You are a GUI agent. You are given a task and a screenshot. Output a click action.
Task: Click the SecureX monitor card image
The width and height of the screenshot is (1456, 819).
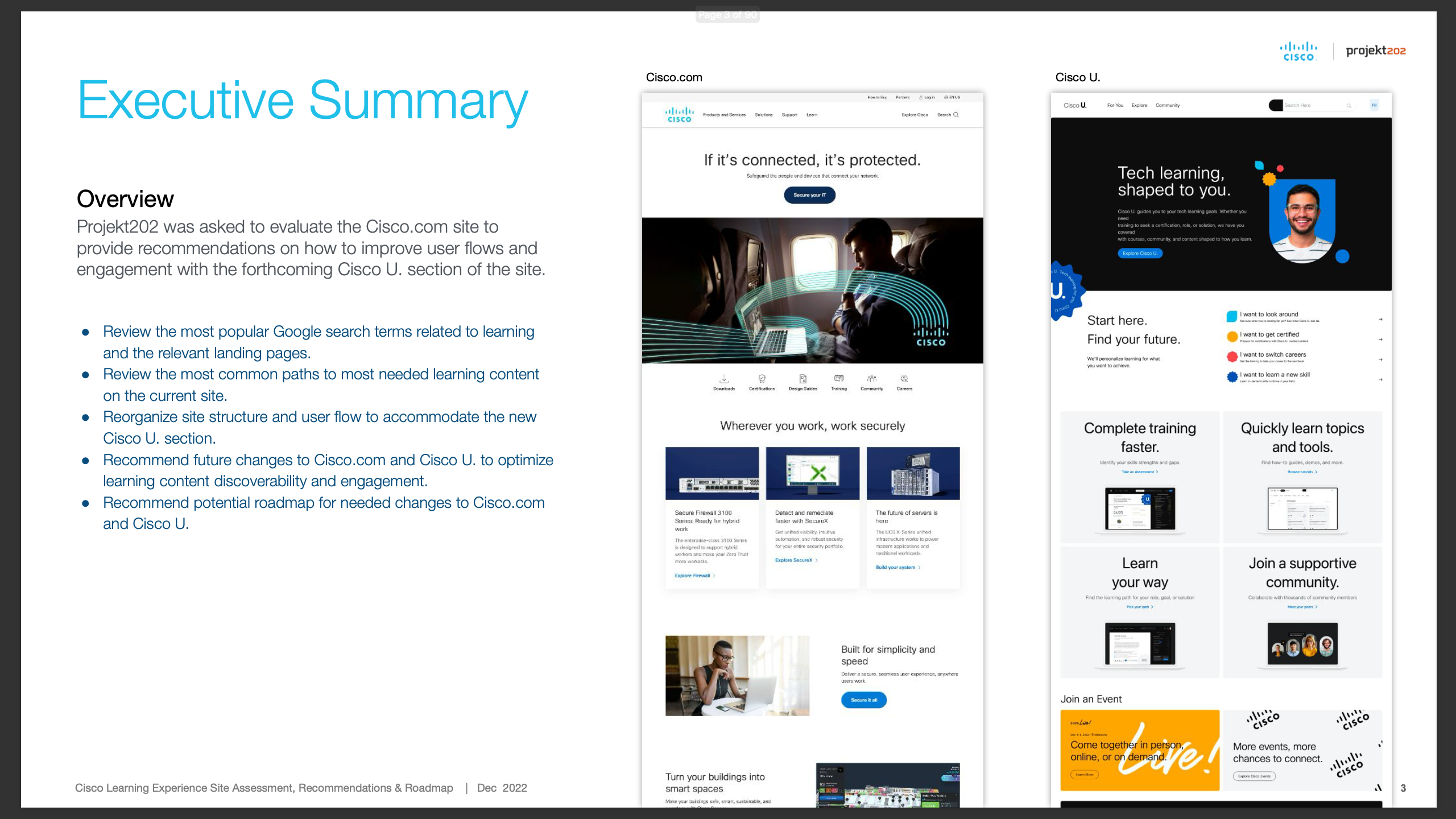(812, 473)
